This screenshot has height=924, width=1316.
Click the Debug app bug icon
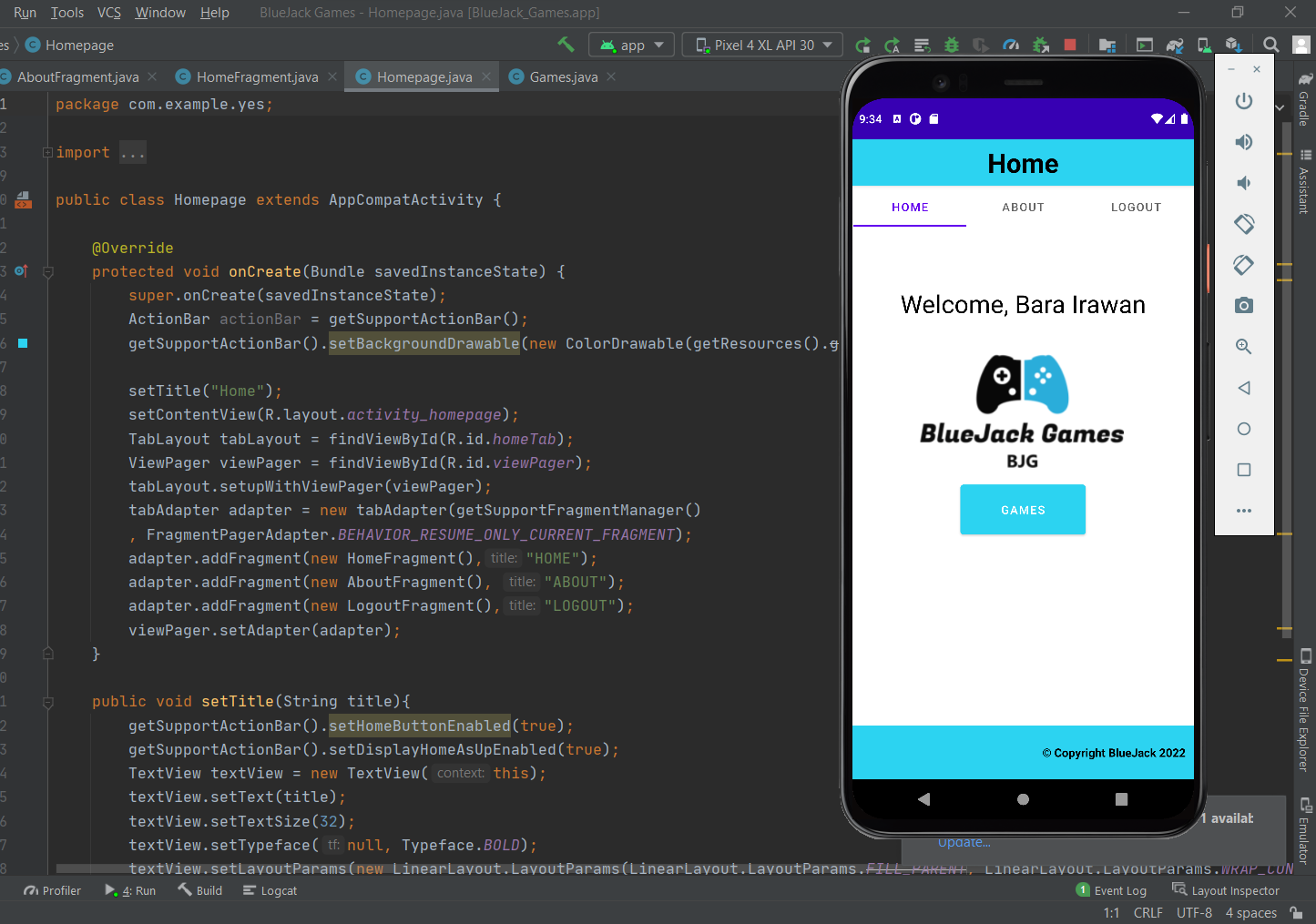coord(952,45)
